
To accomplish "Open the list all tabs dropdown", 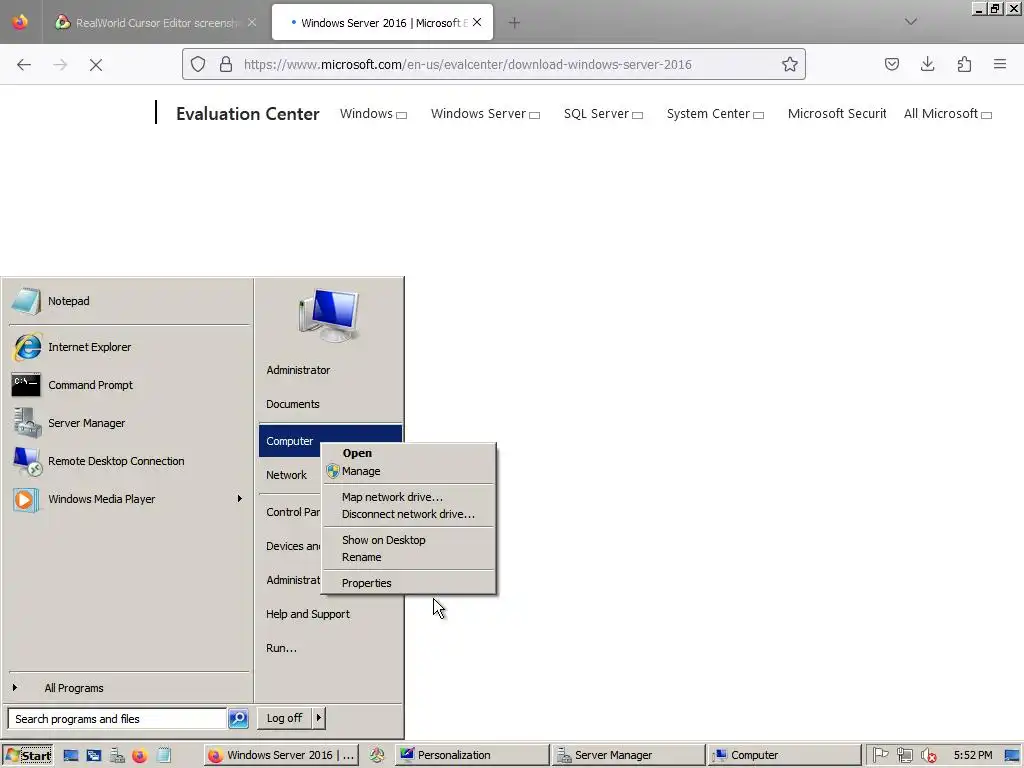I will coord(911,22).
